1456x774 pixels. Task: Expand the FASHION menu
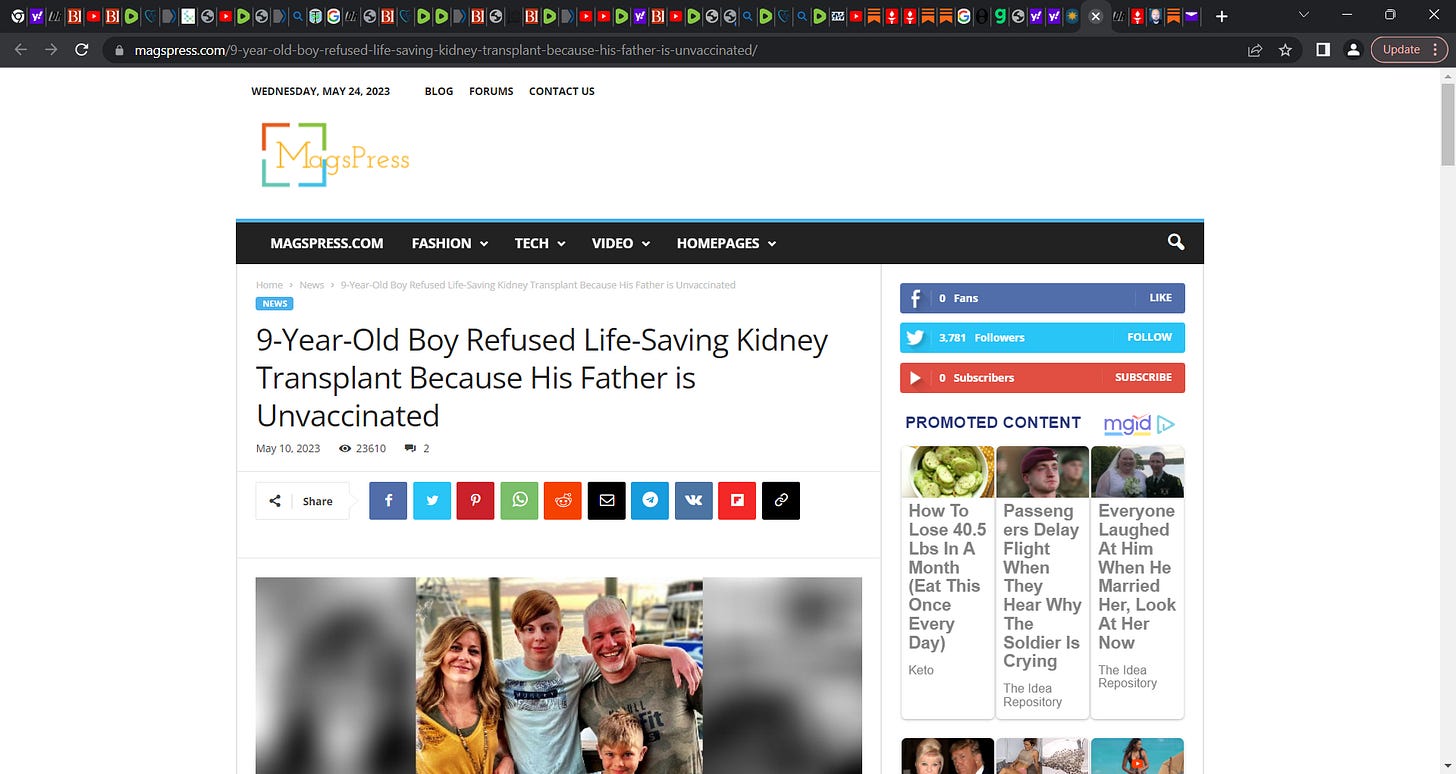click(450, 243)
